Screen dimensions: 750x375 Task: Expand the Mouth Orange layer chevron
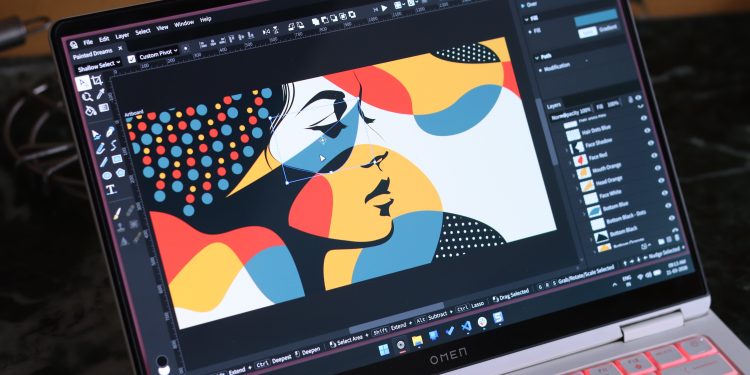[x=574, y=176]
